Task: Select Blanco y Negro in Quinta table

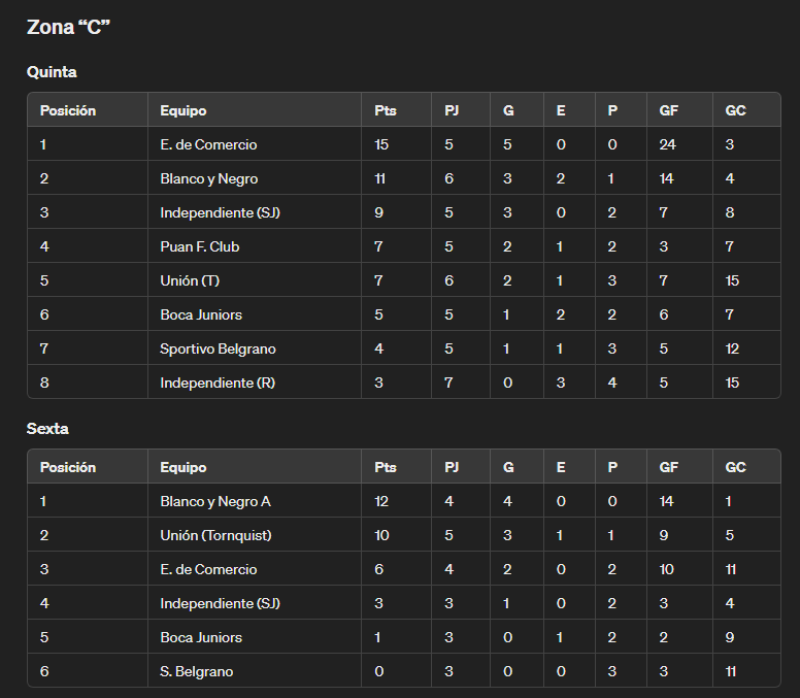Action: (x=209, y=179)
